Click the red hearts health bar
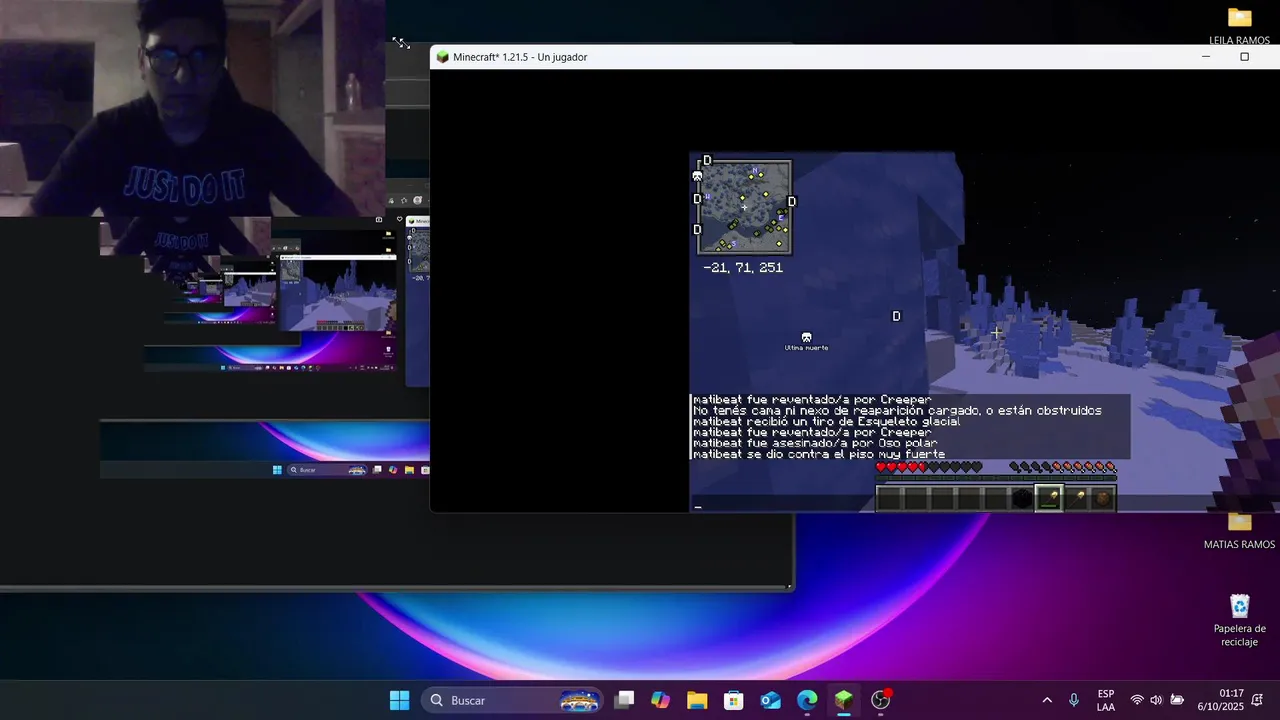Image resolution: width=1280 pixels, height=720 pixels. click(929, 467)
